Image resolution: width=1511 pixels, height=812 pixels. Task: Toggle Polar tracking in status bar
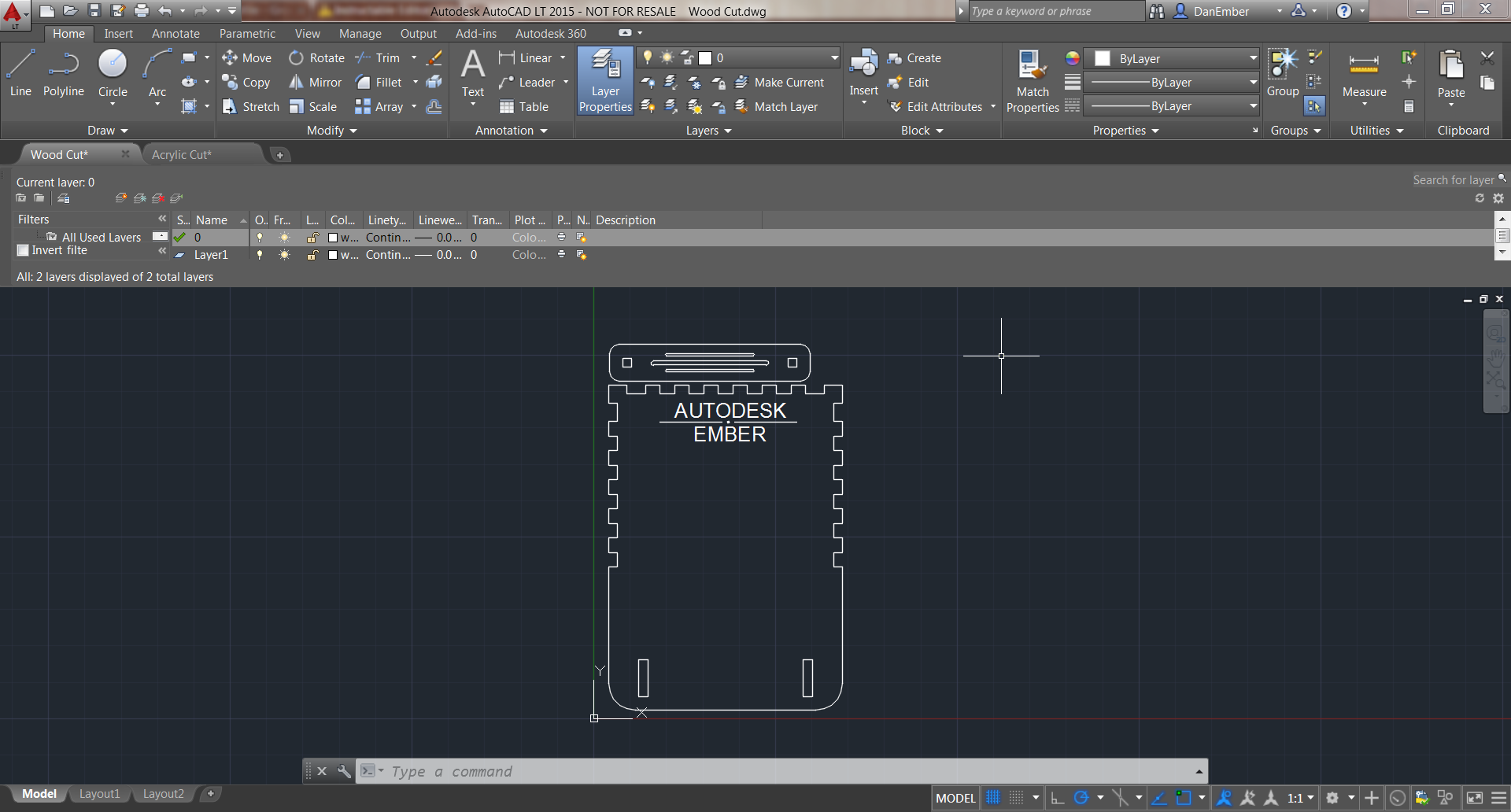pos(1081,798)
